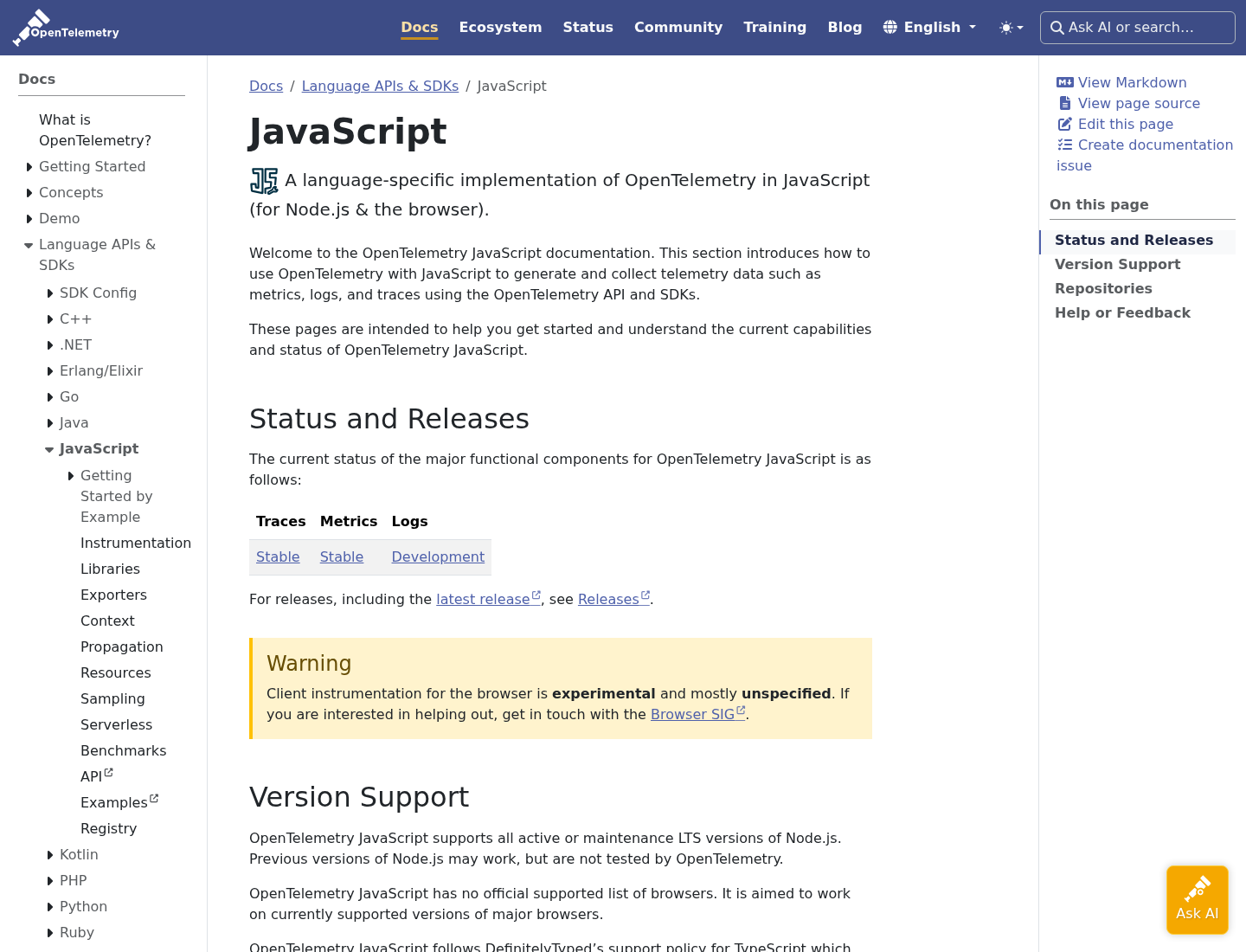The width and height of the screenshot is (1246, 952).
Task: Follow the Language APIs & SDKs breadcrumb
Action: 380,86
